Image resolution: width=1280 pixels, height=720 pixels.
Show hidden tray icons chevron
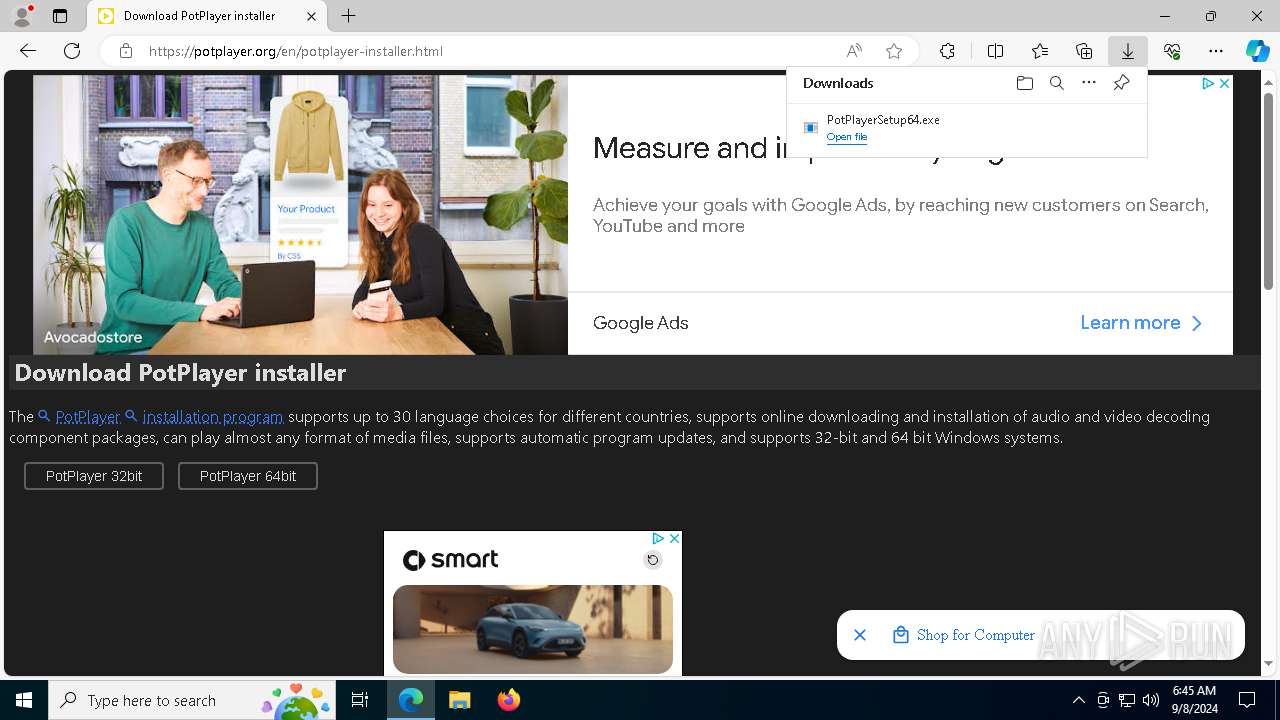[x=1078, y=700]
